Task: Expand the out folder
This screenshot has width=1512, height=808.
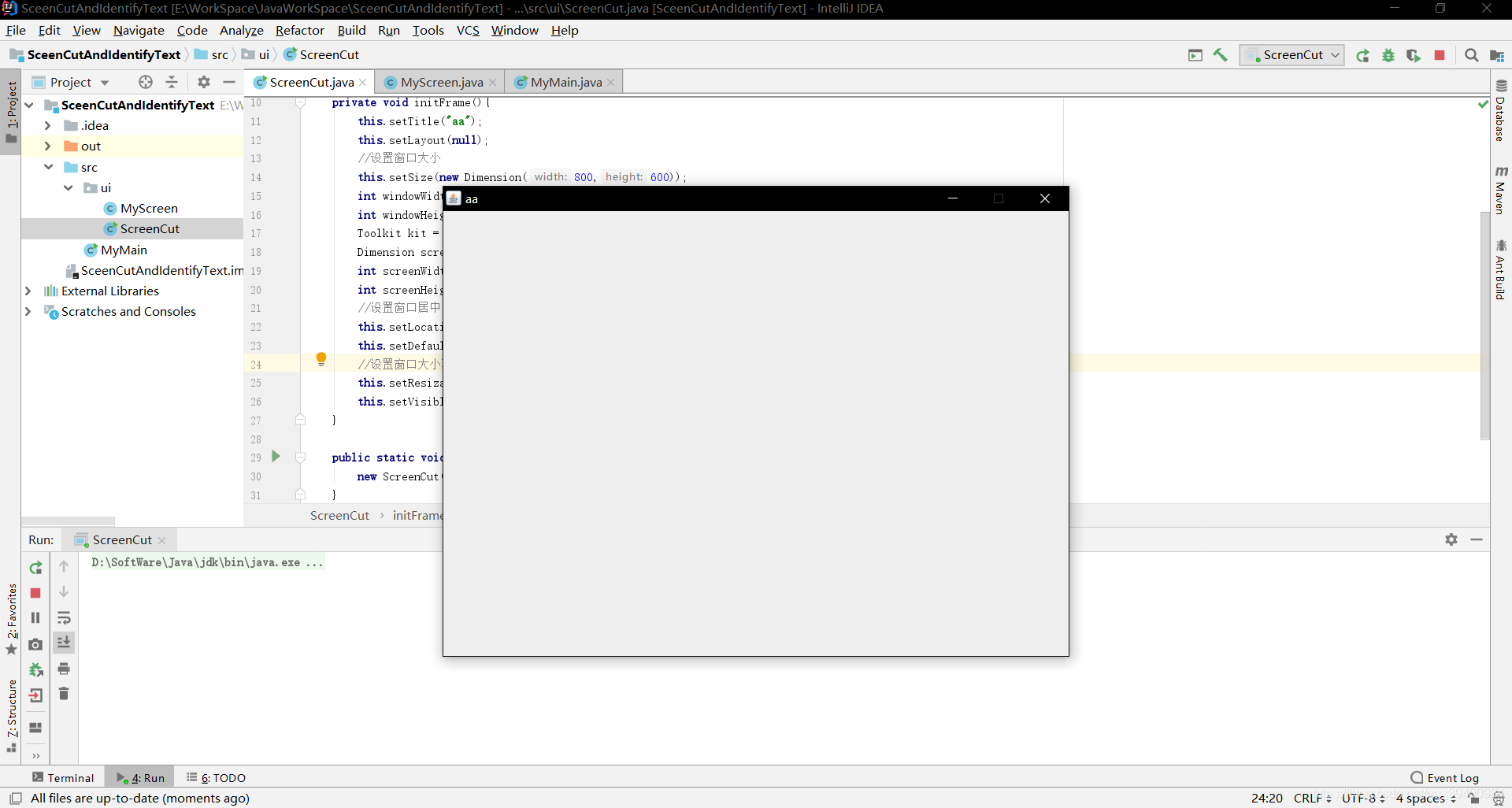Action: [47, 146]
